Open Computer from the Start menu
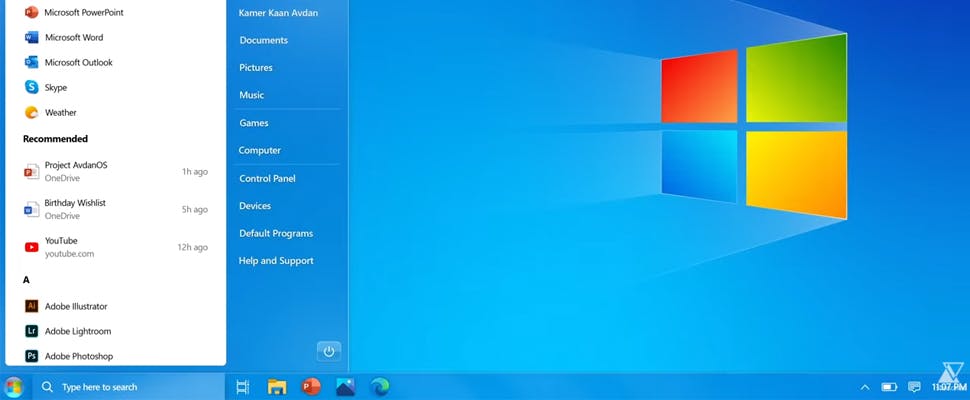Viewport: 970px width, 400px height. pos(260,150)
